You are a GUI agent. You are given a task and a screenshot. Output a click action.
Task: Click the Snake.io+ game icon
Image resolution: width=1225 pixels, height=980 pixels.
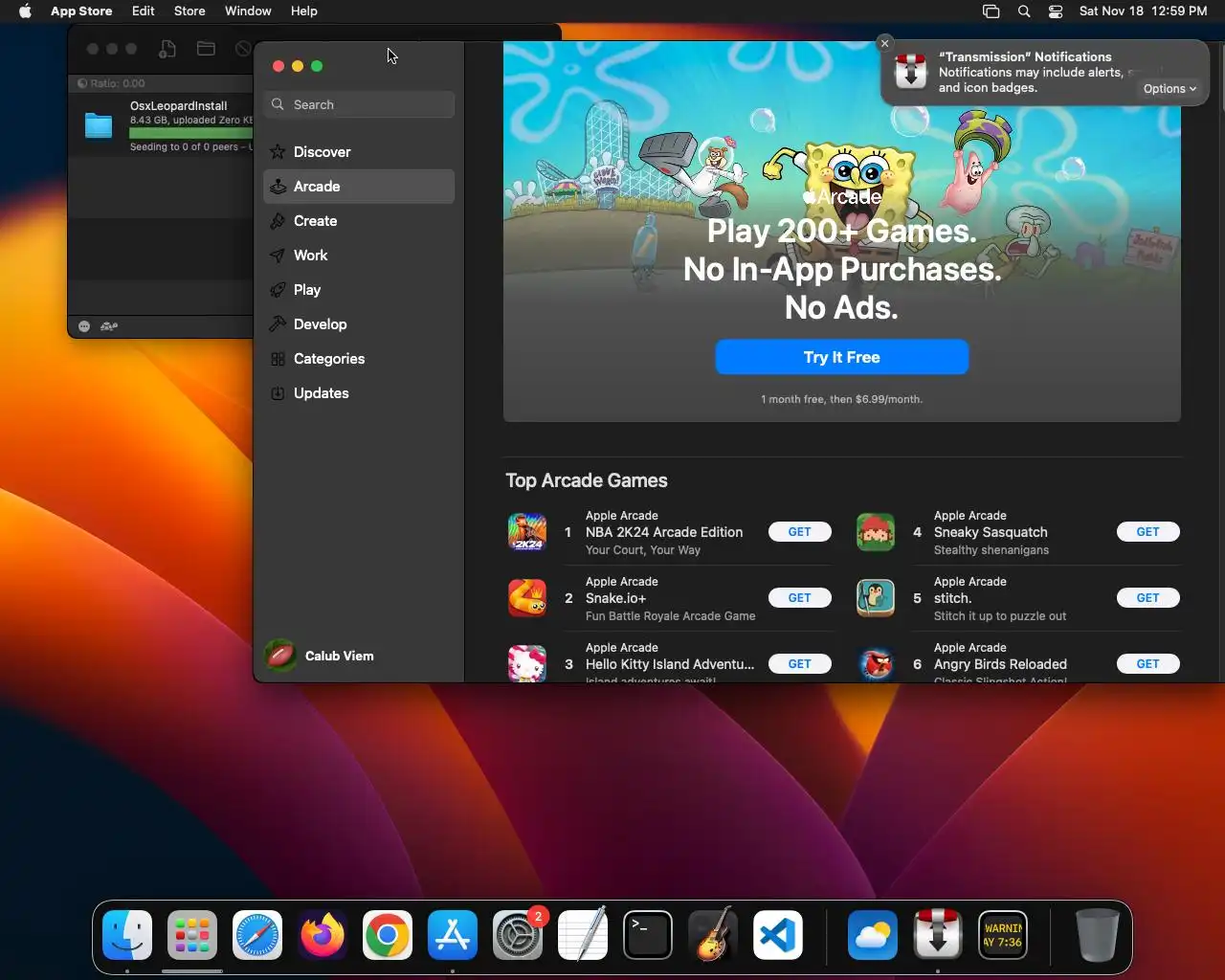(x=527, y=598)
